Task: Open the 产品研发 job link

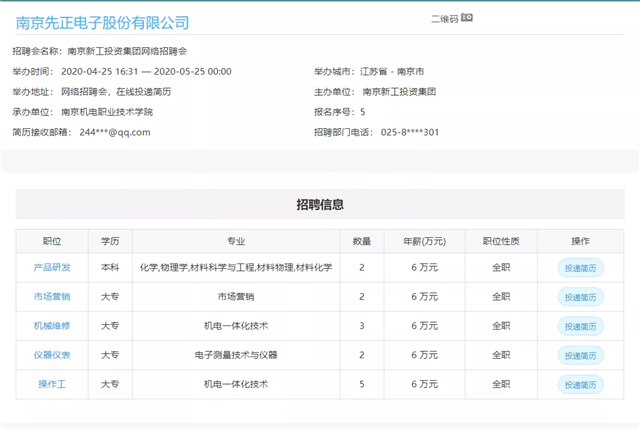Action: click(52, 268)
